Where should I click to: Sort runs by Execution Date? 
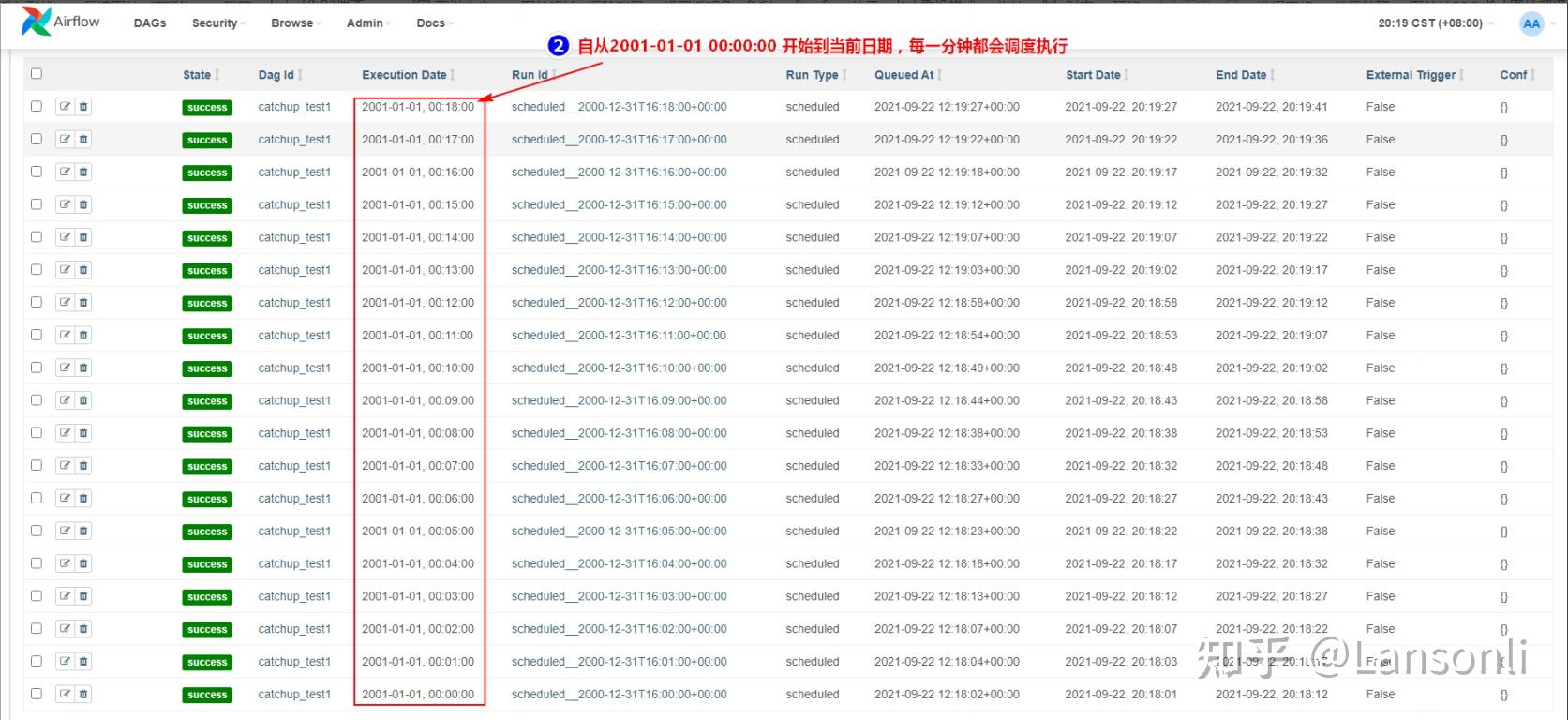click(409, 75)
